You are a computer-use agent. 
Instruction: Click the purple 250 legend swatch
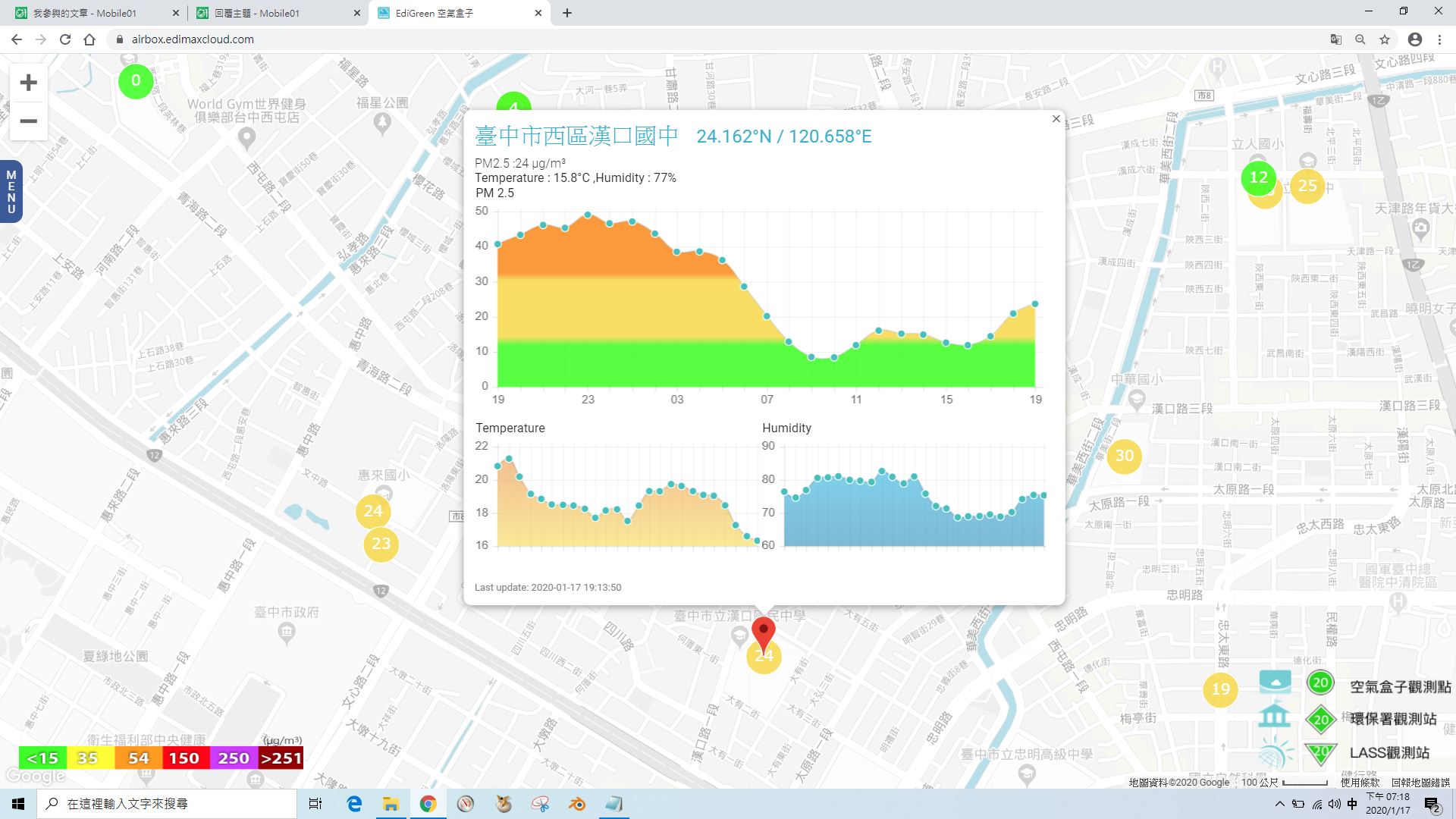click(x=233, y=758)
